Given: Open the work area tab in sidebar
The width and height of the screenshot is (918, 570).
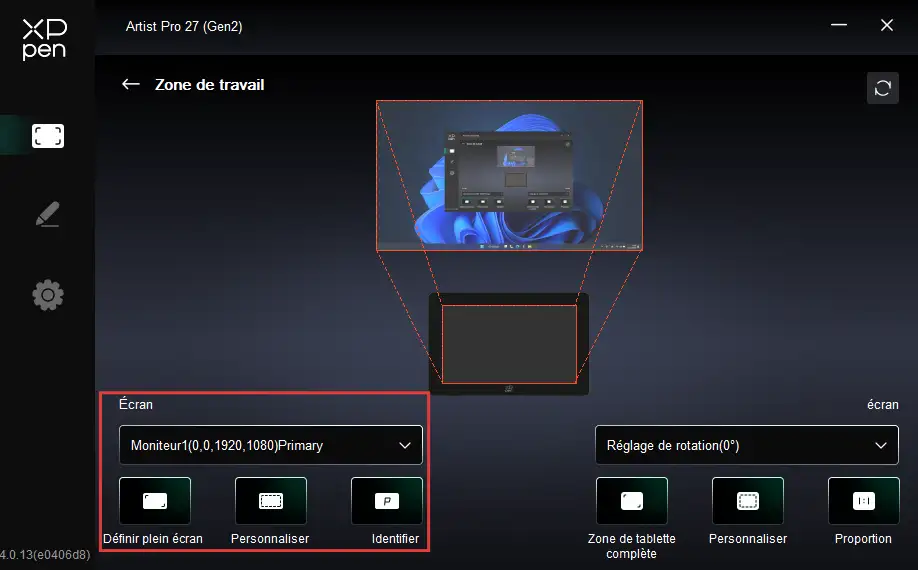Looking at the screenshot, I should coord(47,136).
